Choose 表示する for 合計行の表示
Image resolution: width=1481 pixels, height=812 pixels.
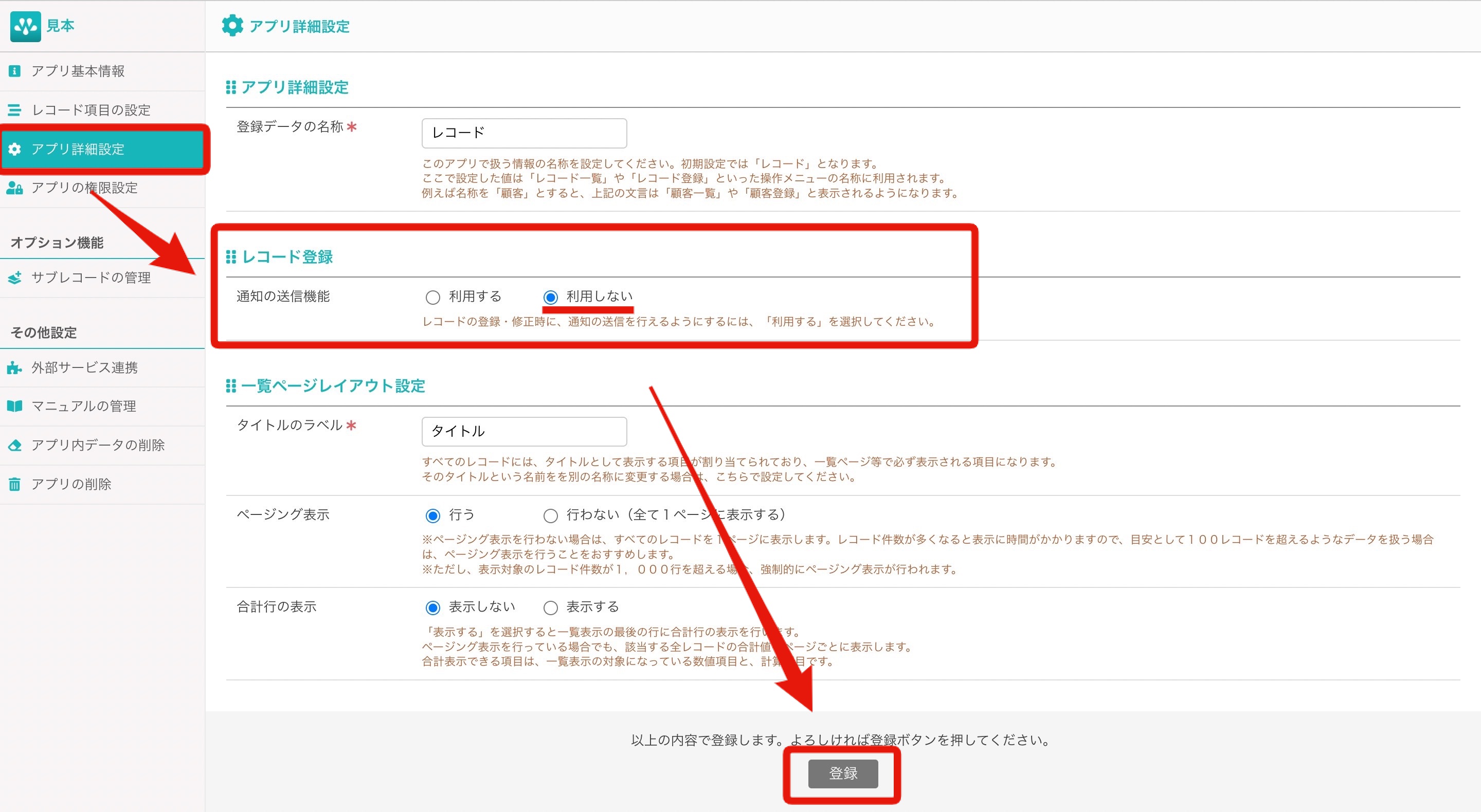pyautogui.click(x=550, y=607)
